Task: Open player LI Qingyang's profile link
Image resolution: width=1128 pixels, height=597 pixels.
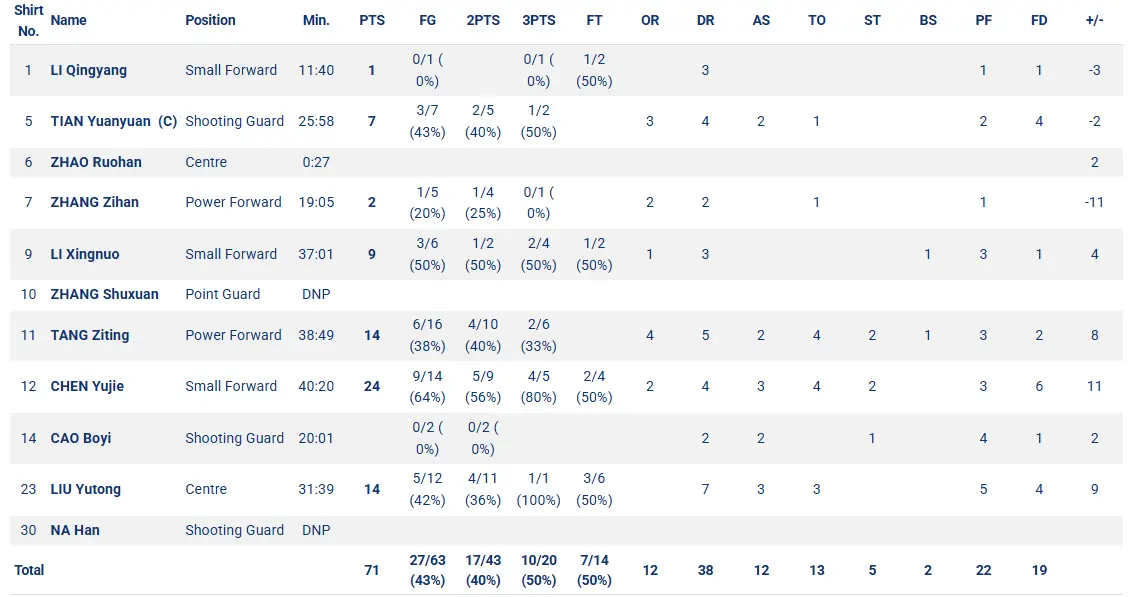Action: pos(88,70)
